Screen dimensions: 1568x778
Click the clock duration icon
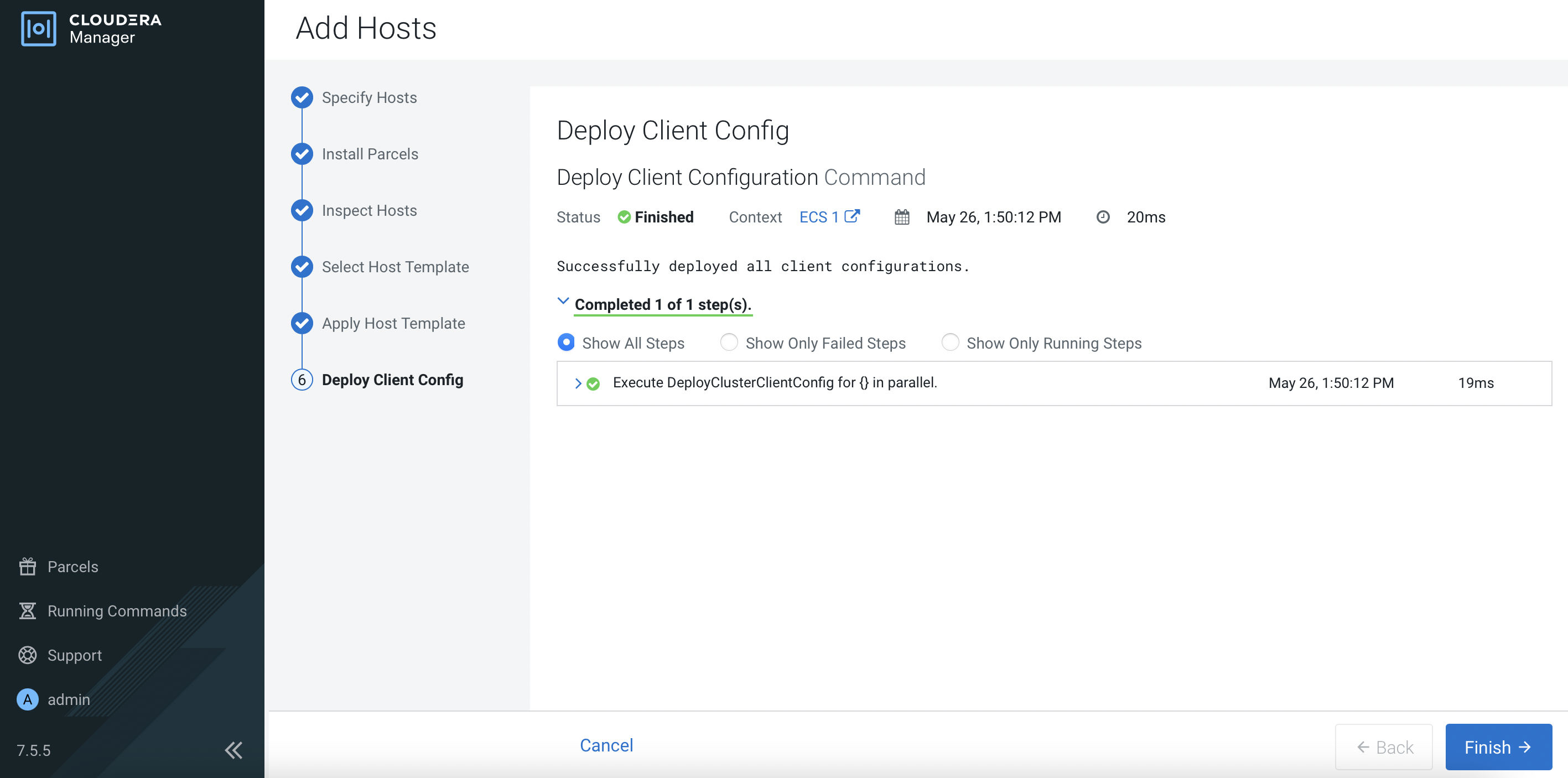click(x=1102, y=217)
